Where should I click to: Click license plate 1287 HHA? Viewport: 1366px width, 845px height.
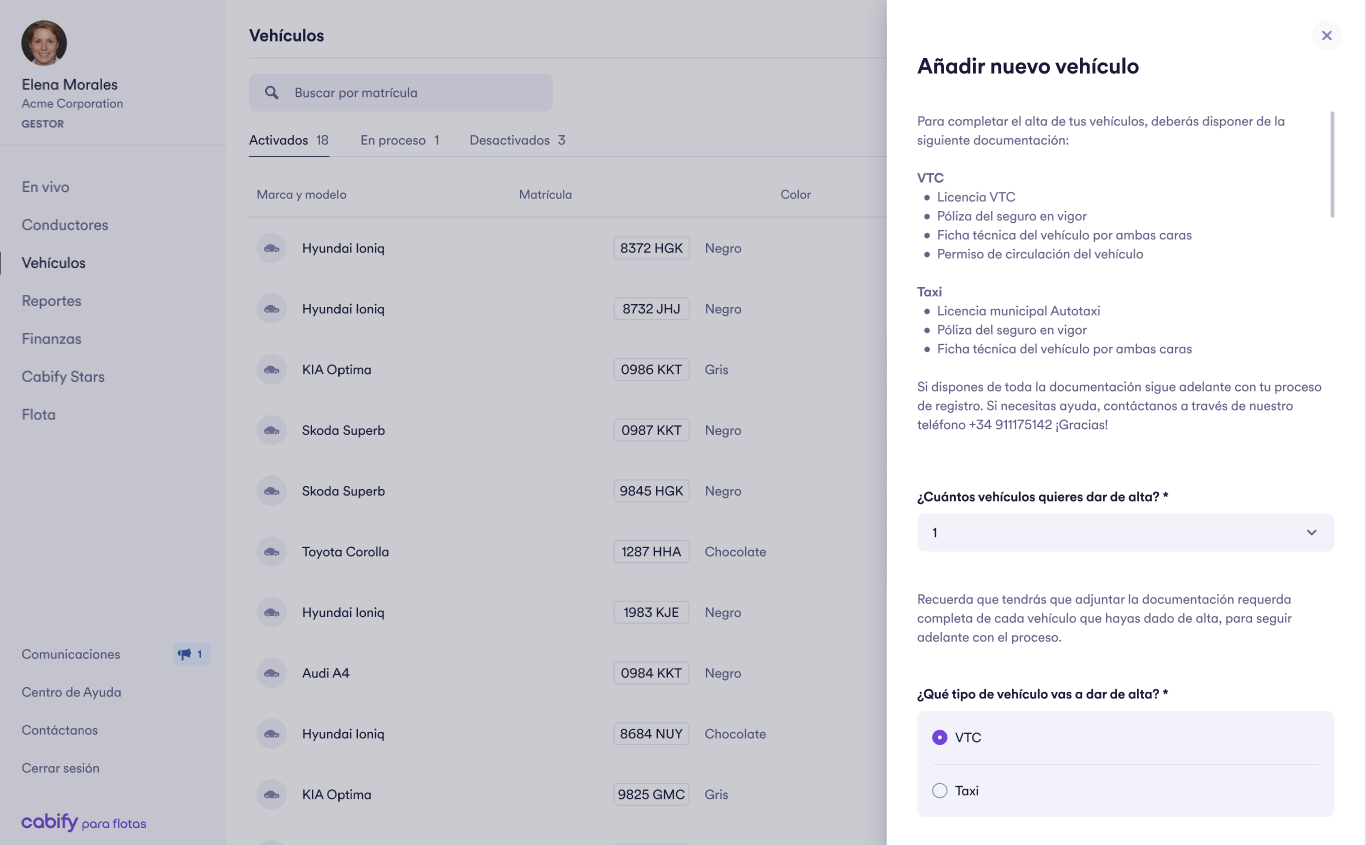652,552
